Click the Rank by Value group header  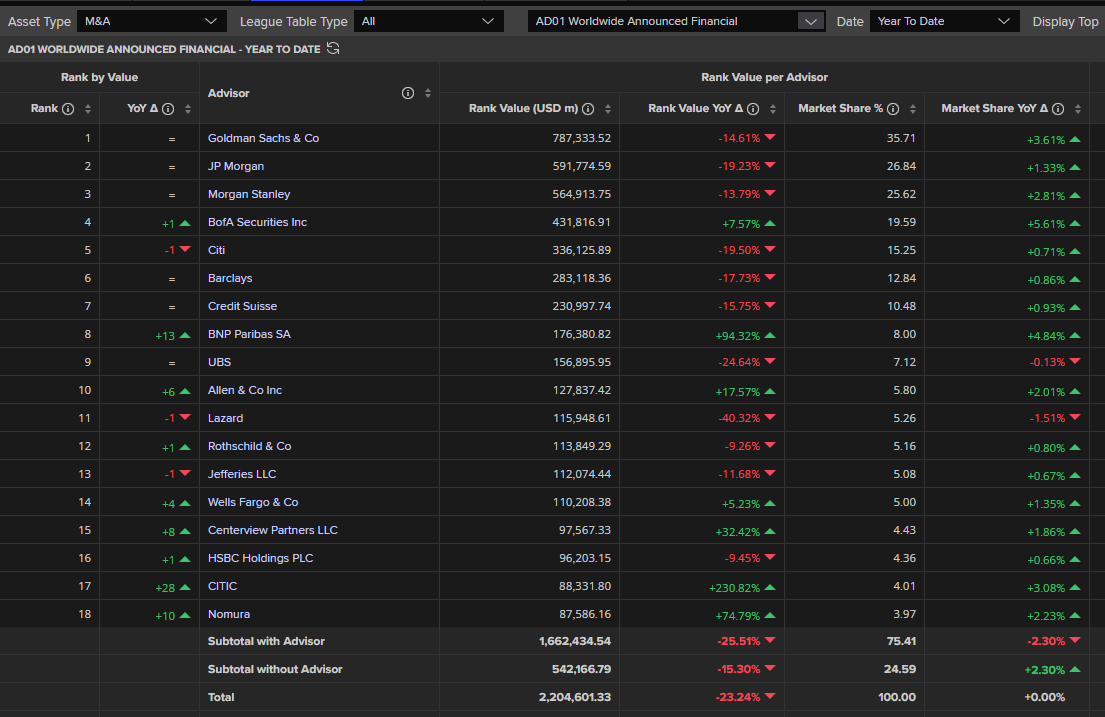(x=99, y=78)
